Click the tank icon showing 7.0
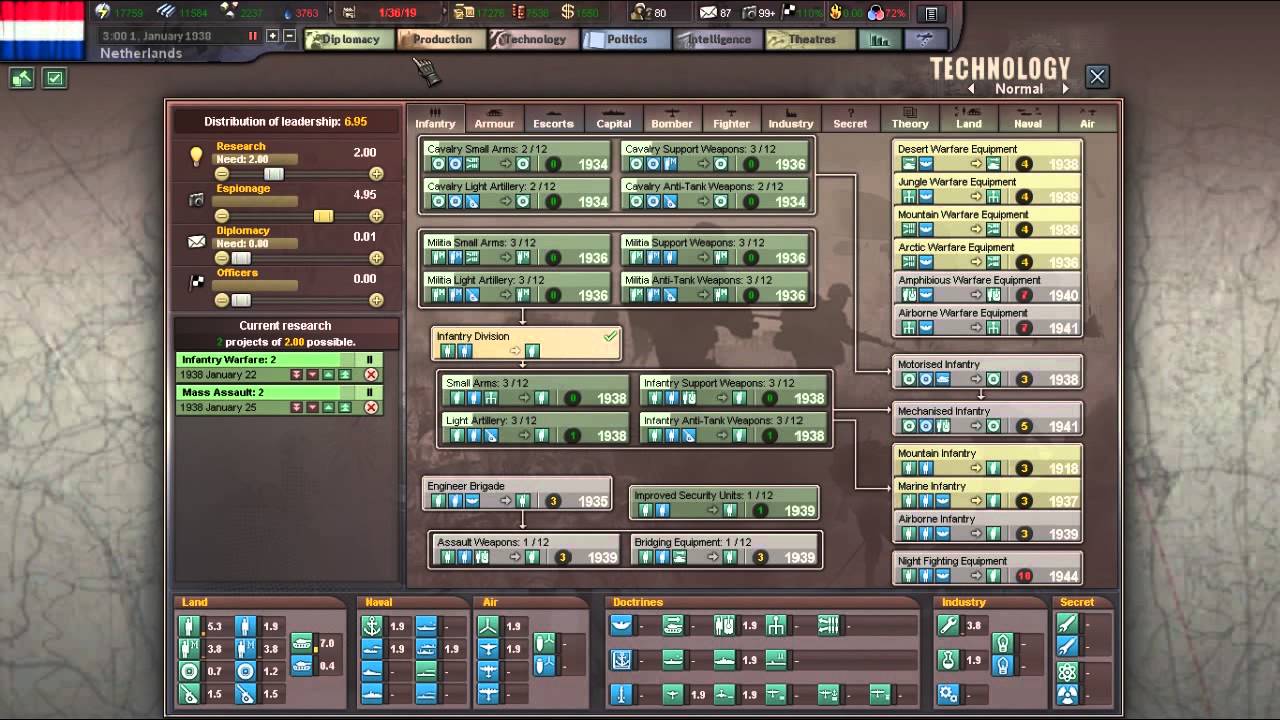The width and height of the screenshot is (1280, 720). [x=302, y=644]
